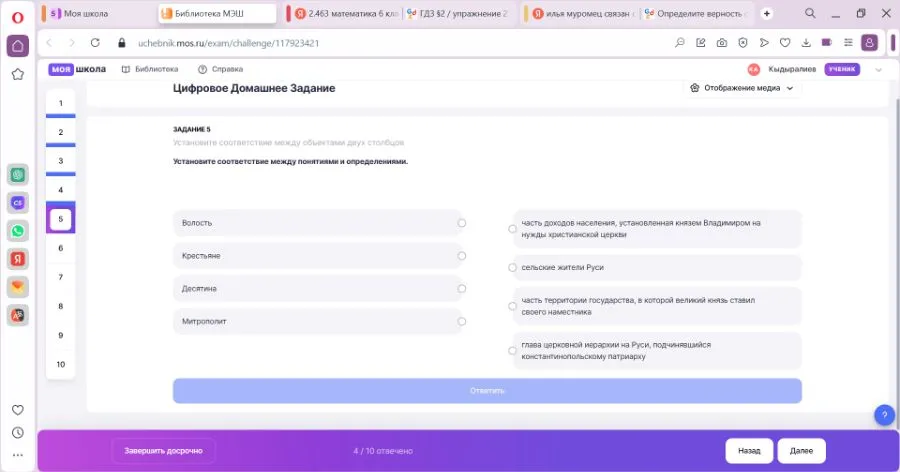Go to question 4 in task list

61,190
